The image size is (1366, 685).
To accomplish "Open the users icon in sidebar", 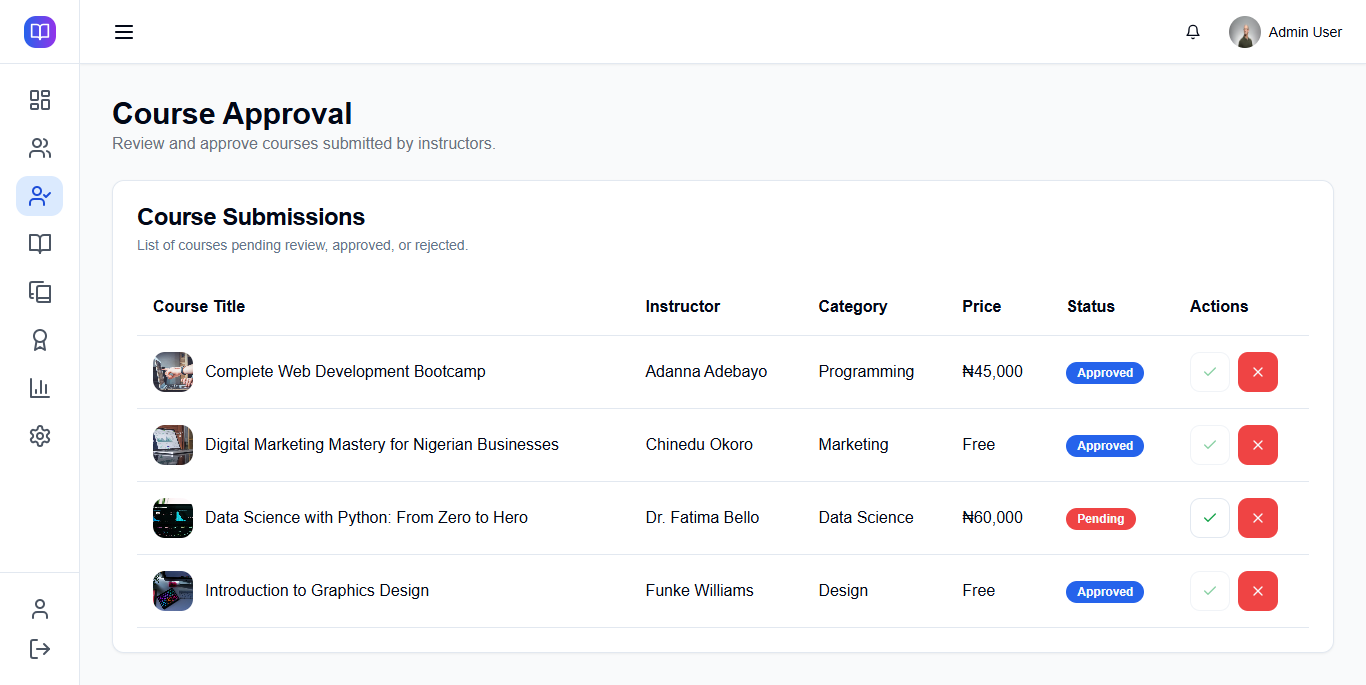I will click(40, 148).
